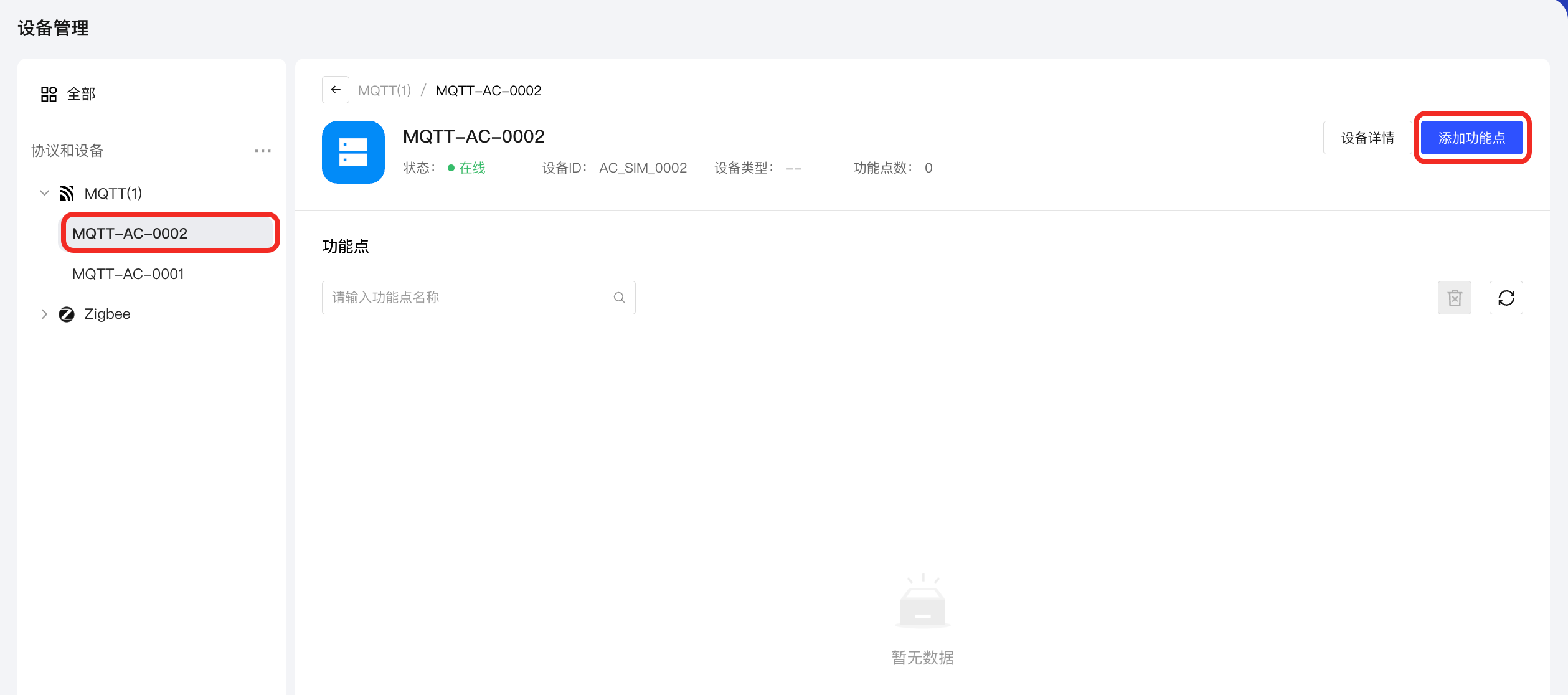Click the 功能点 section heading
The image size is (1568, 695).
346,246
